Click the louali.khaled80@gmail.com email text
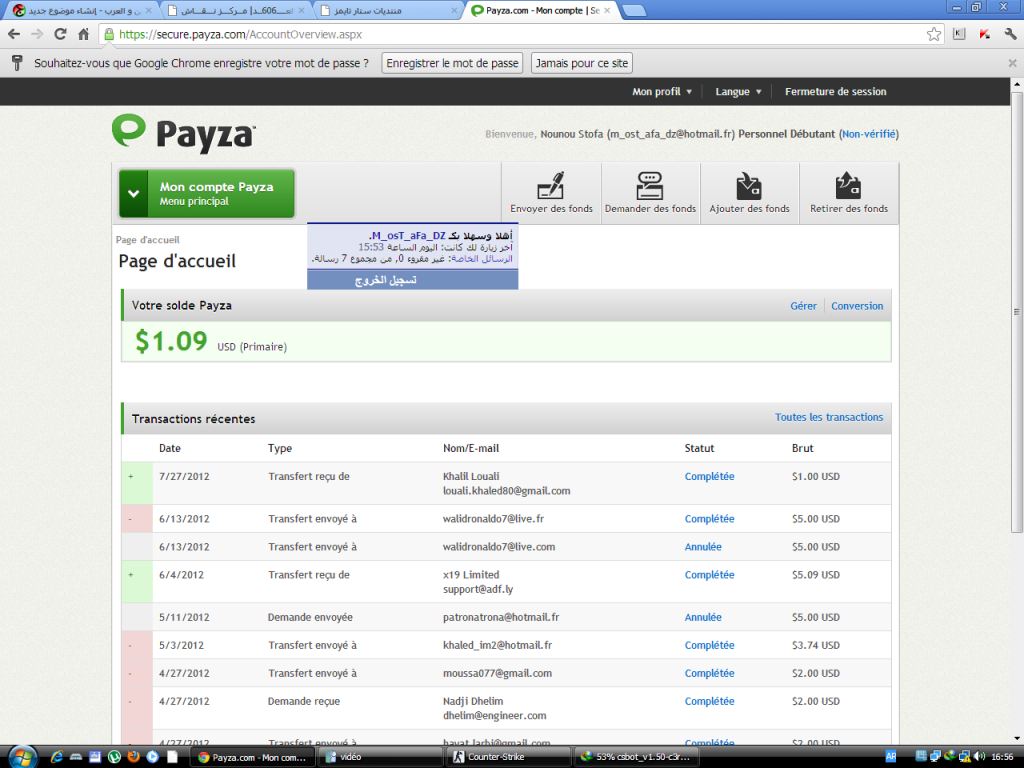This screenshot has width=1024, height=768. point(507,491)
